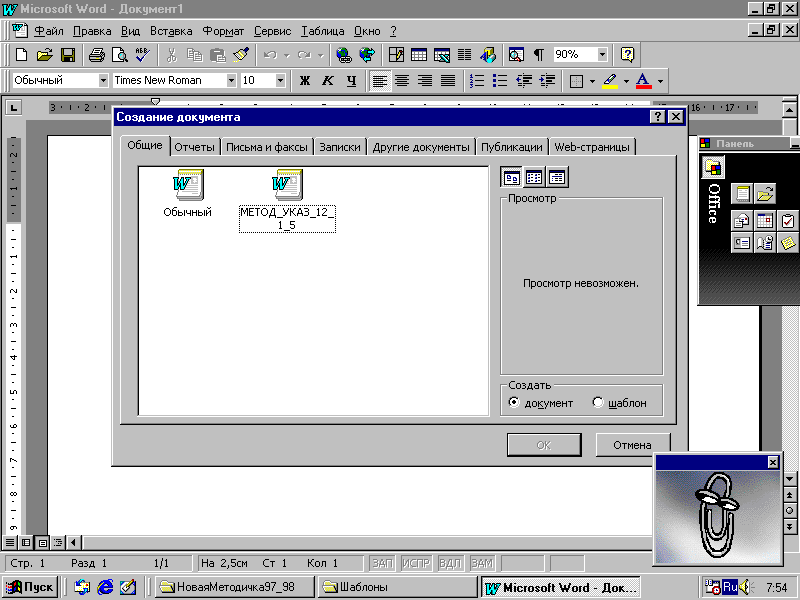Open the Tables and Borders toolbar icon
This screenshot has height=600, width=800.
tap(396, 55)
